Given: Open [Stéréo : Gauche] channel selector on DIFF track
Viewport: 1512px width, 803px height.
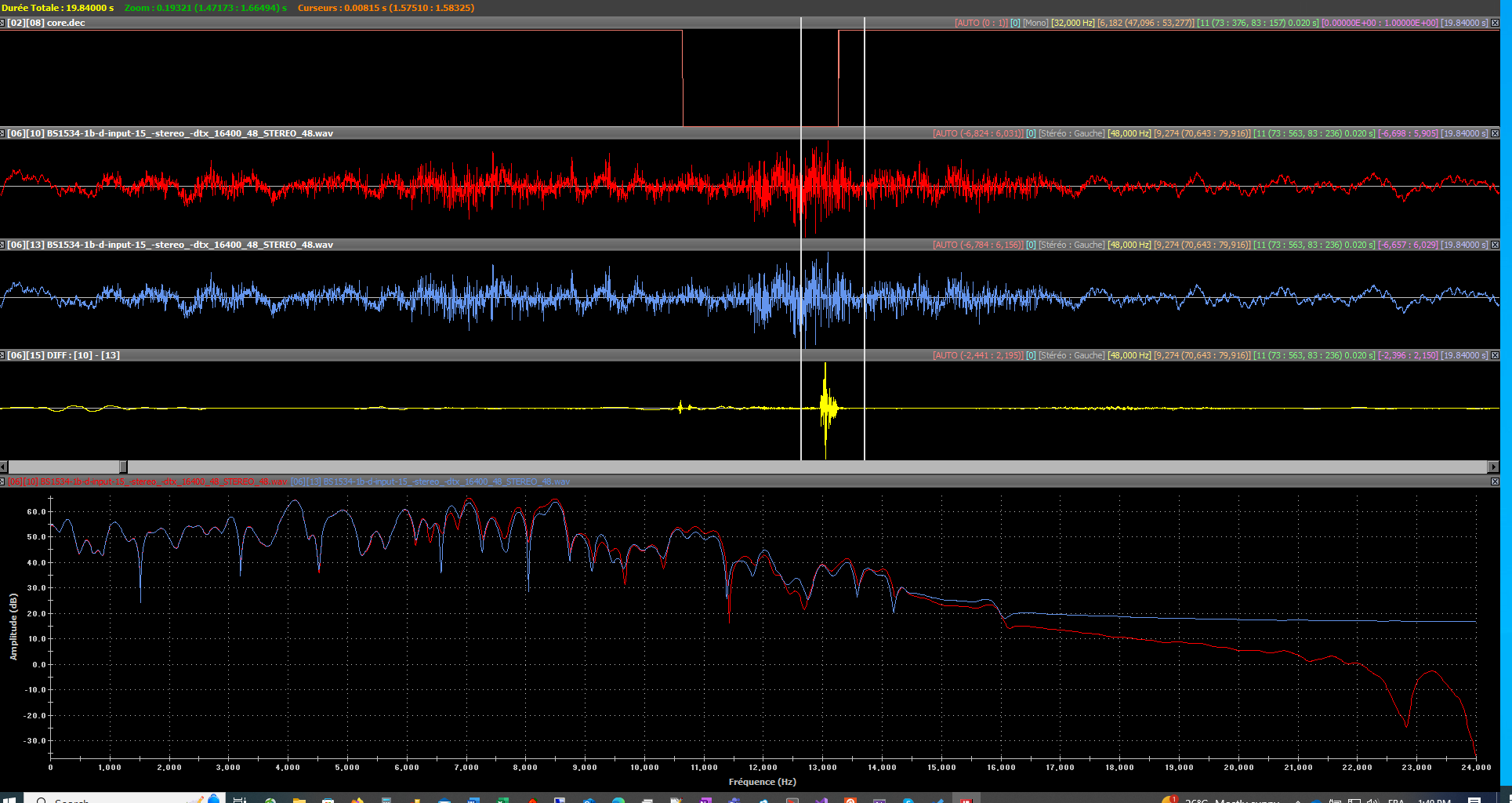Looking at the screenshot, I should tap(1071, 355).
